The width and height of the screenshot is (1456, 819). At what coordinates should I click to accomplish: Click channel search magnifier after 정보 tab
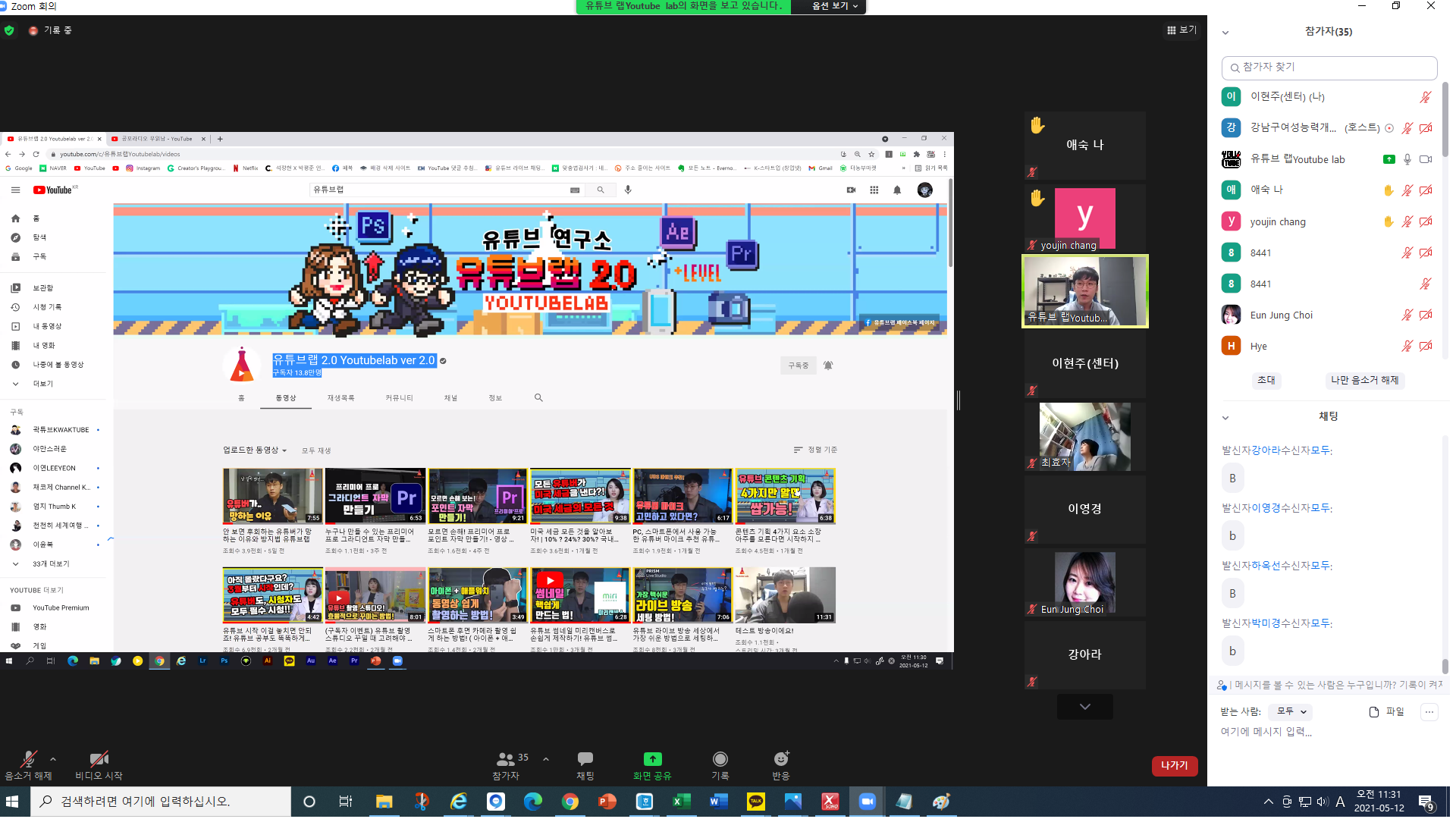tap(538, 397)
